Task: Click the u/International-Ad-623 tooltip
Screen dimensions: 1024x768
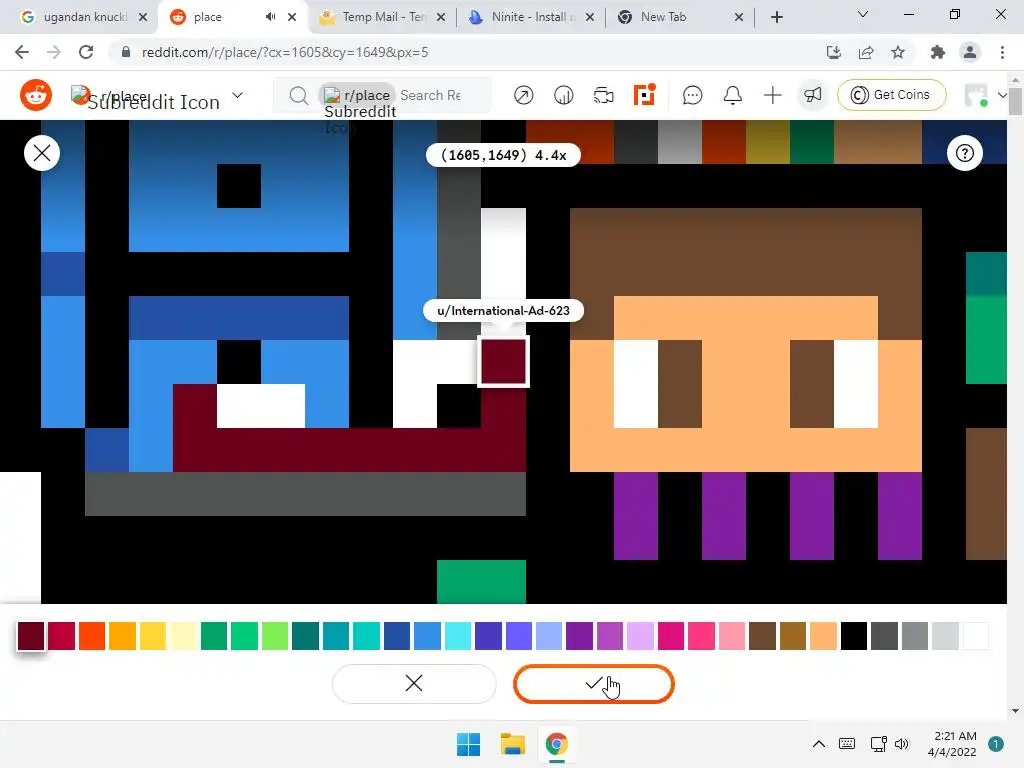Action: (503, 311)
